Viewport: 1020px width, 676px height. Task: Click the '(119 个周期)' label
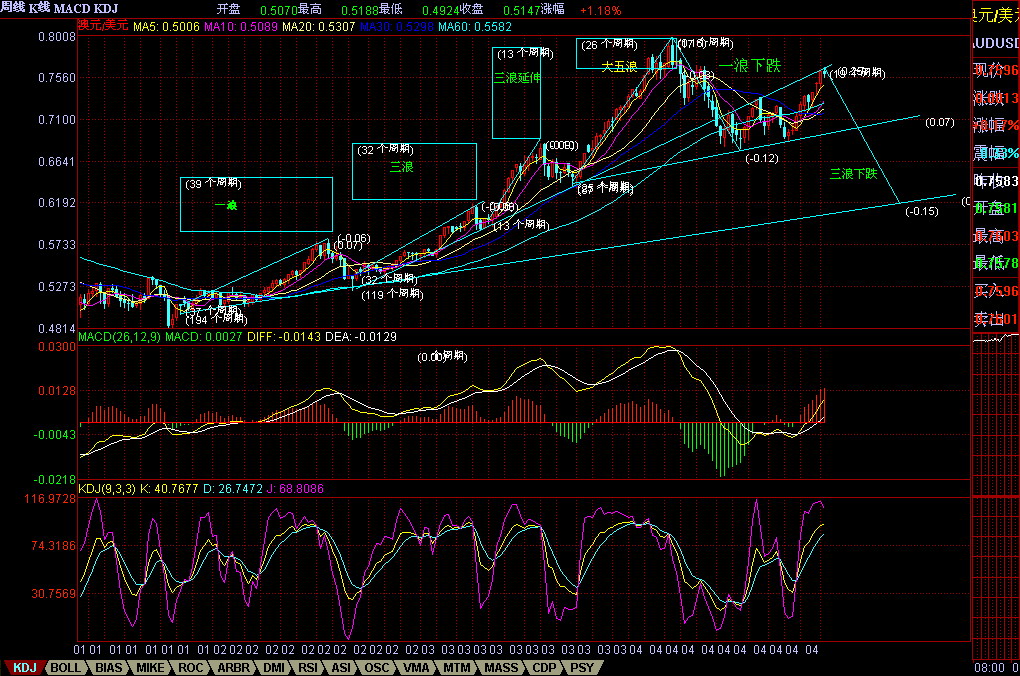(392, 294)
